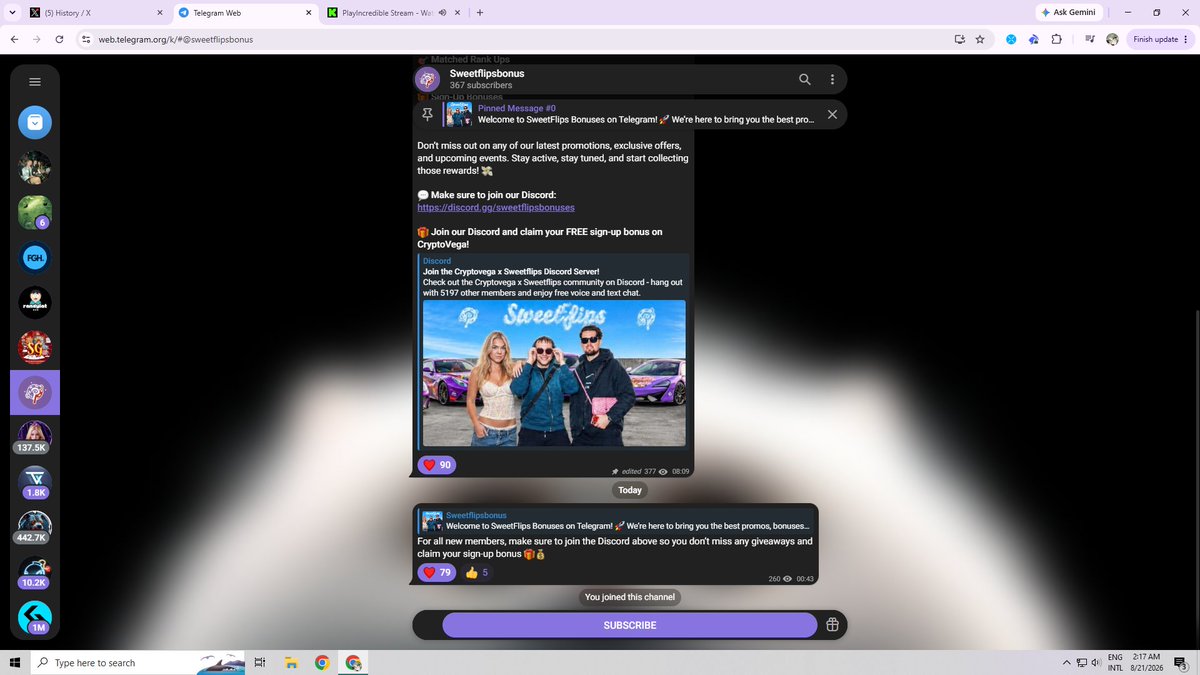Click the site information icon in address bar
This screenshot has width=1200, height=675.
86,39
